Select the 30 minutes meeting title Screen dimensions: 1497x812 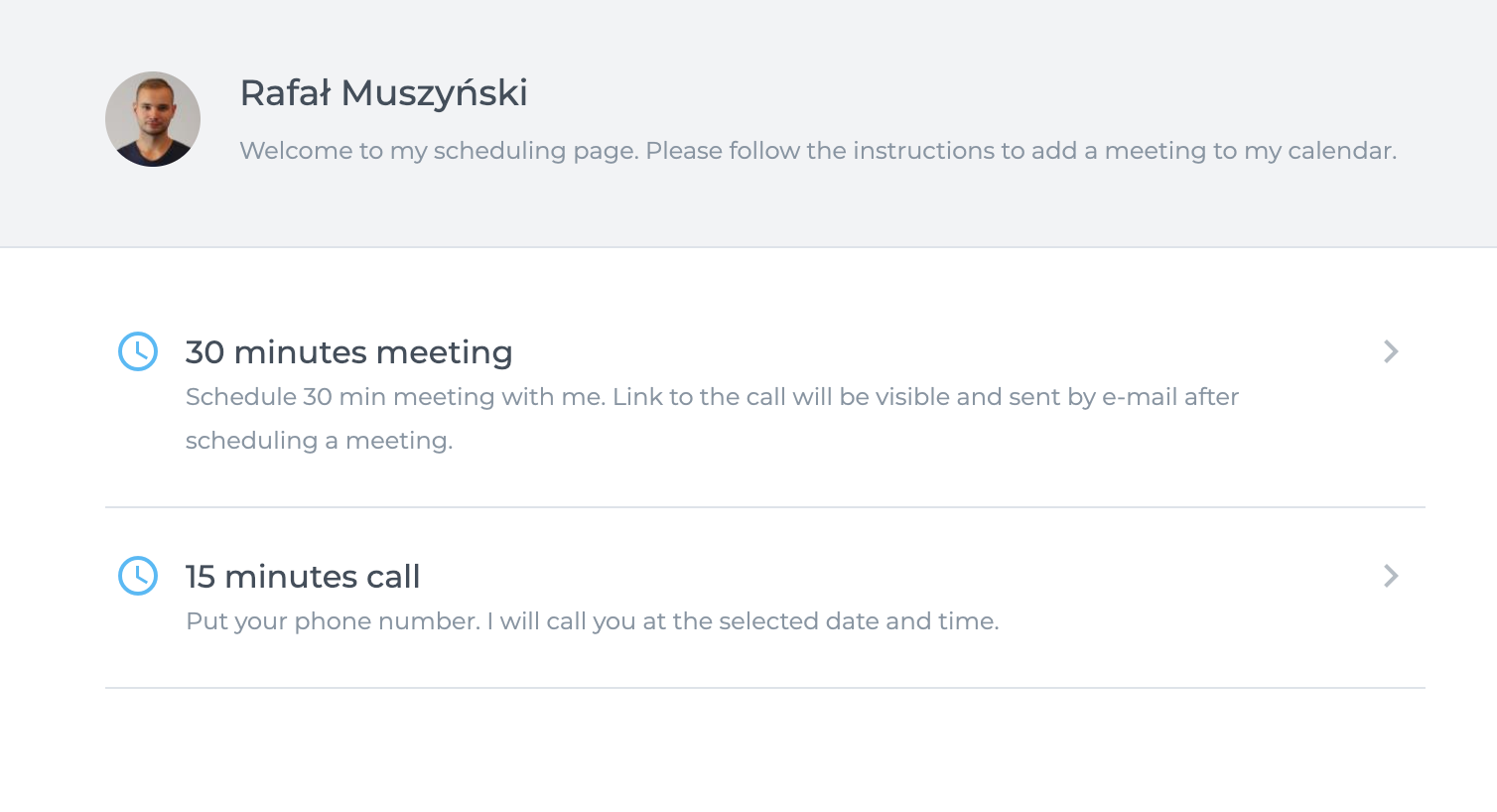pyautogui.click(x=348, y=352)
